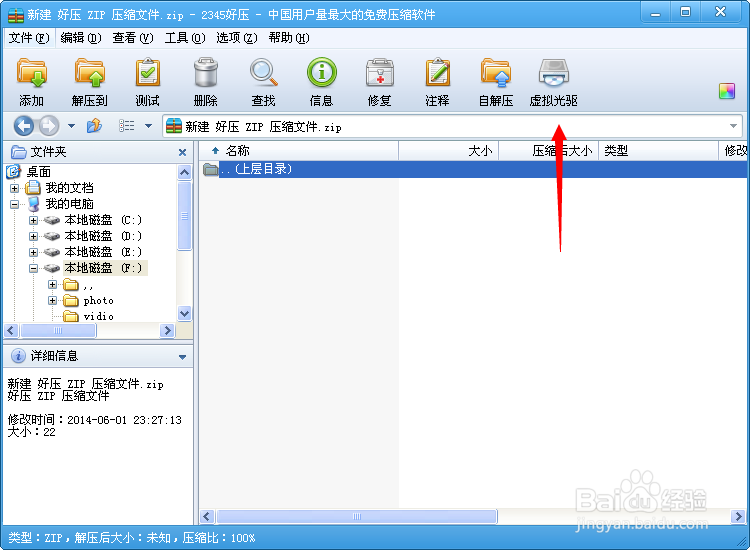Open navigation history dropdown arrow
Viewport: 750px width, 550px height.
[71, 126]
